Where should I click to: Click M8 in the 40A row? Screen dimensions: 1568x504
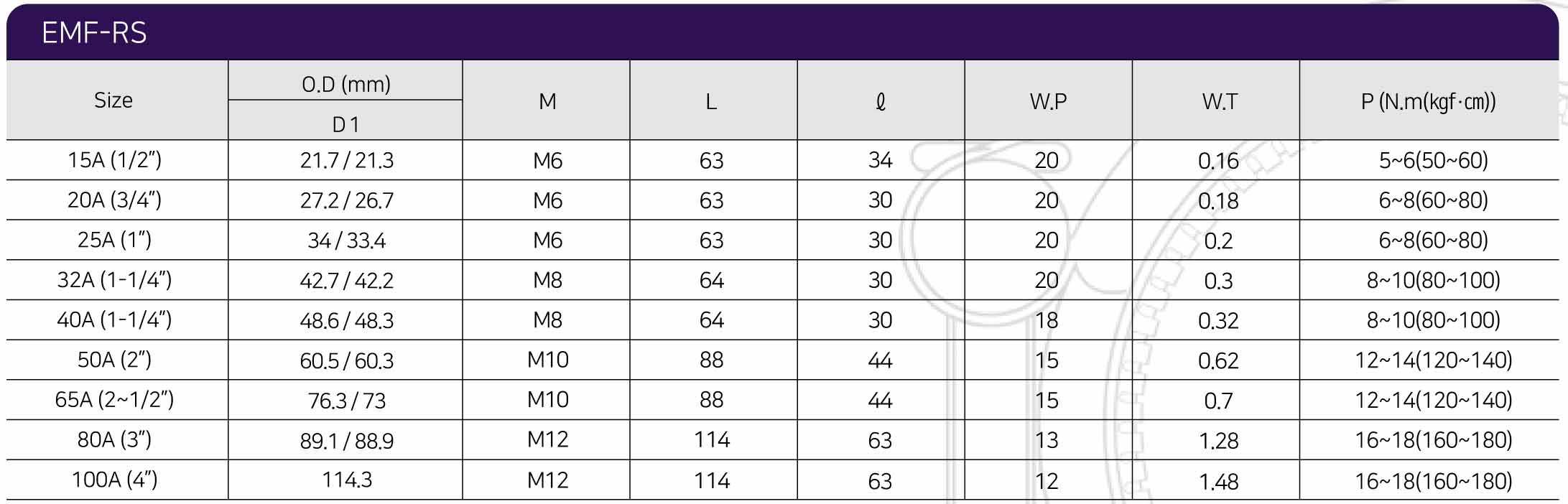547,320
